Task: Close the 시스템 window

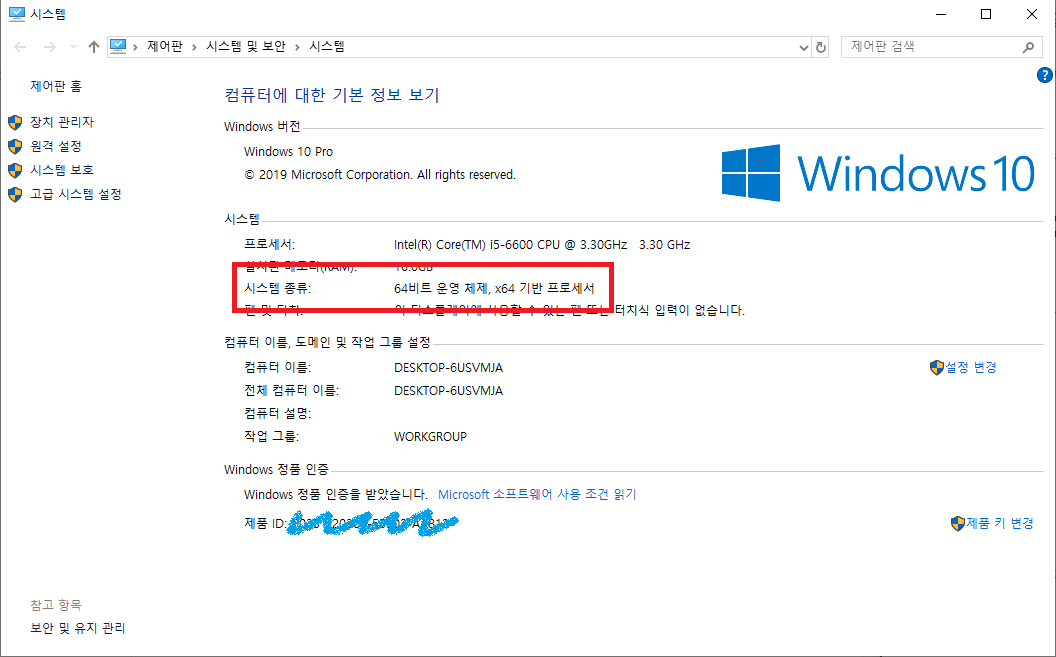Action: click(x=1032, y=14)
